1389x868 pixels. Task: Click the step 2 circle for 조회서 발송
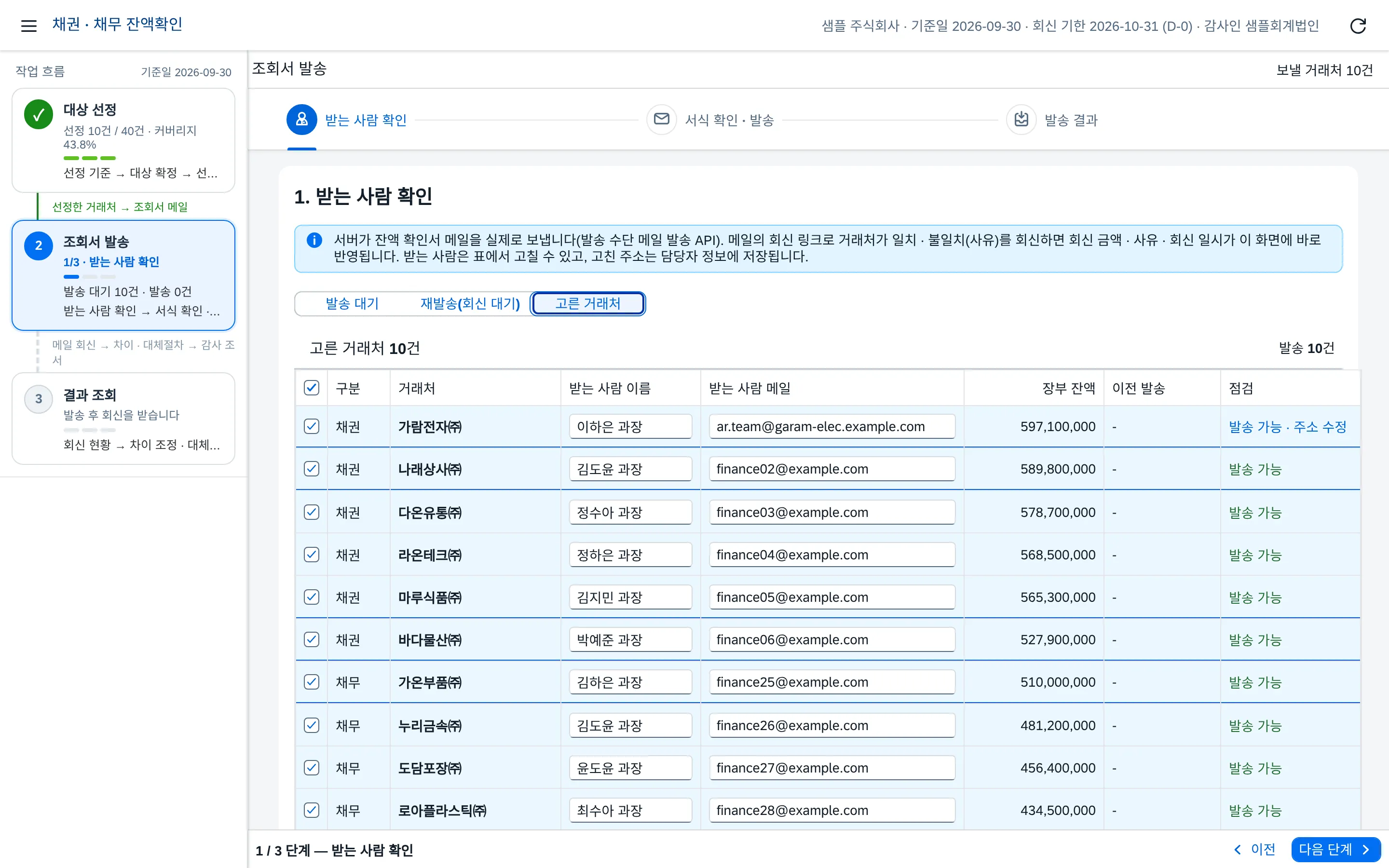39,246
